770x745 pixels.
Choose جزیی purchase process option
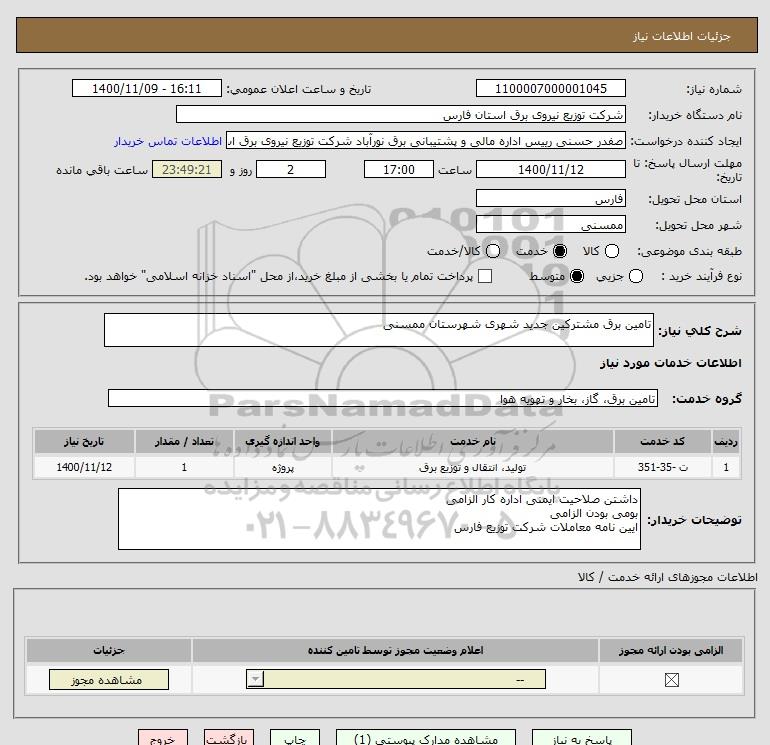tap(635, 276)
